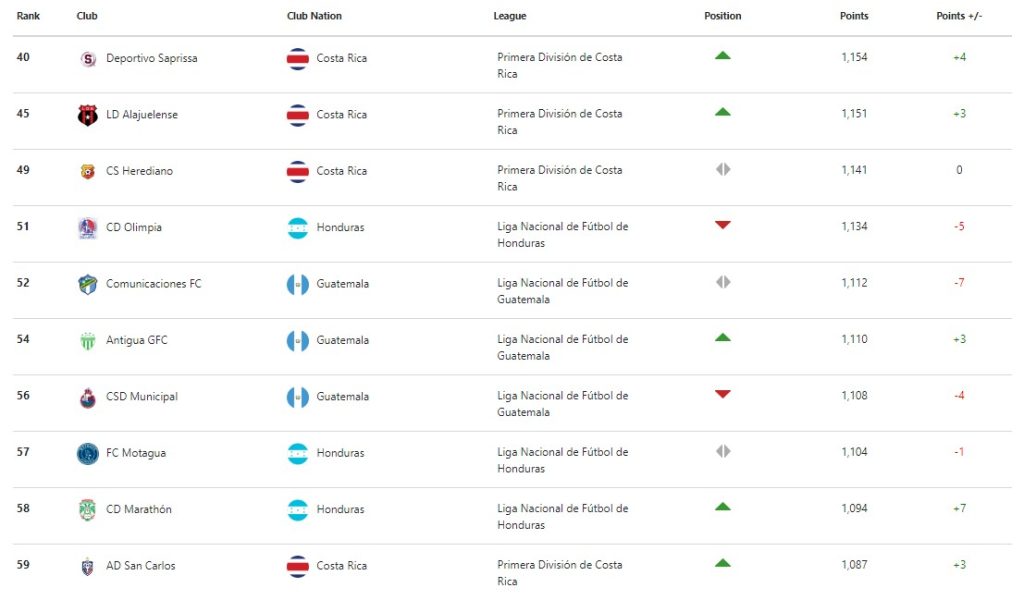Screen dimensions: 1024x600
Task: Click the CD Olimpia club crest
Action: coord(88,228)
